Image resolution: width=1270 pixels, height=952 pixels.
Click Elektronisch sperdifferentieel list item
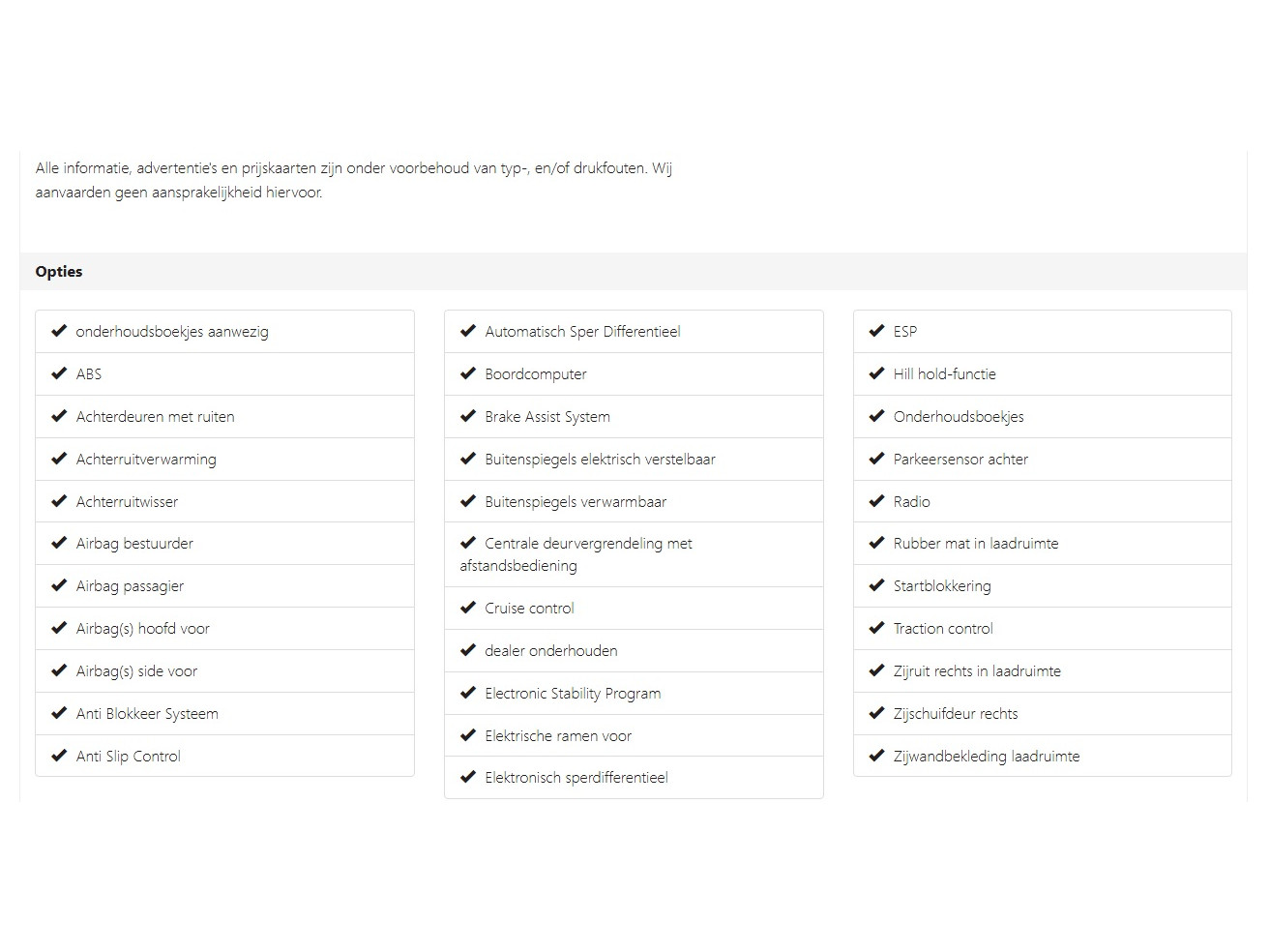coord(634,778)
